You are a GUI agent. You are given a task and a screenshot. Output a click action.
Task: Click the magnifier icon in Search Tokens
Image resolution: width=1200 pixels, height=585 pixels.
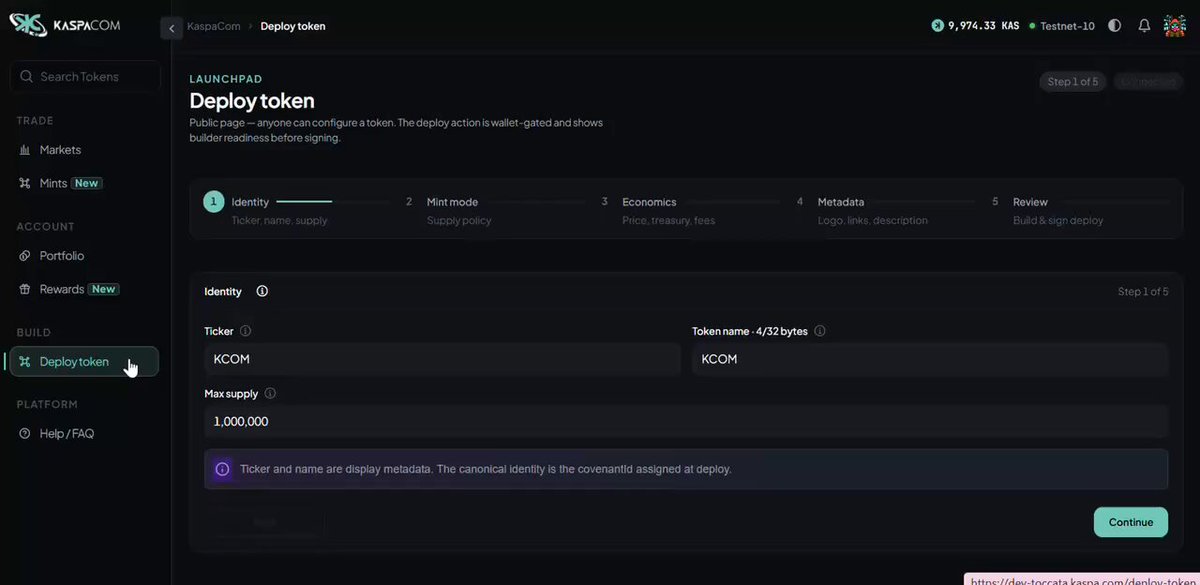tap(26, 77)
